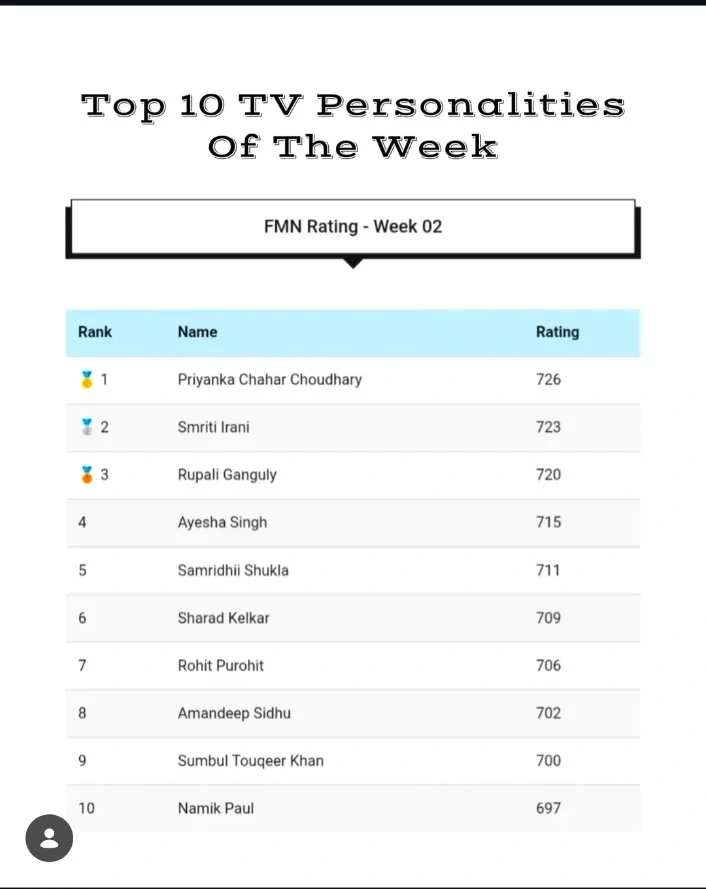
Task: Click the bronze medal icon beside rank 3
Action: pyautogui.click(x=86, y=474)
